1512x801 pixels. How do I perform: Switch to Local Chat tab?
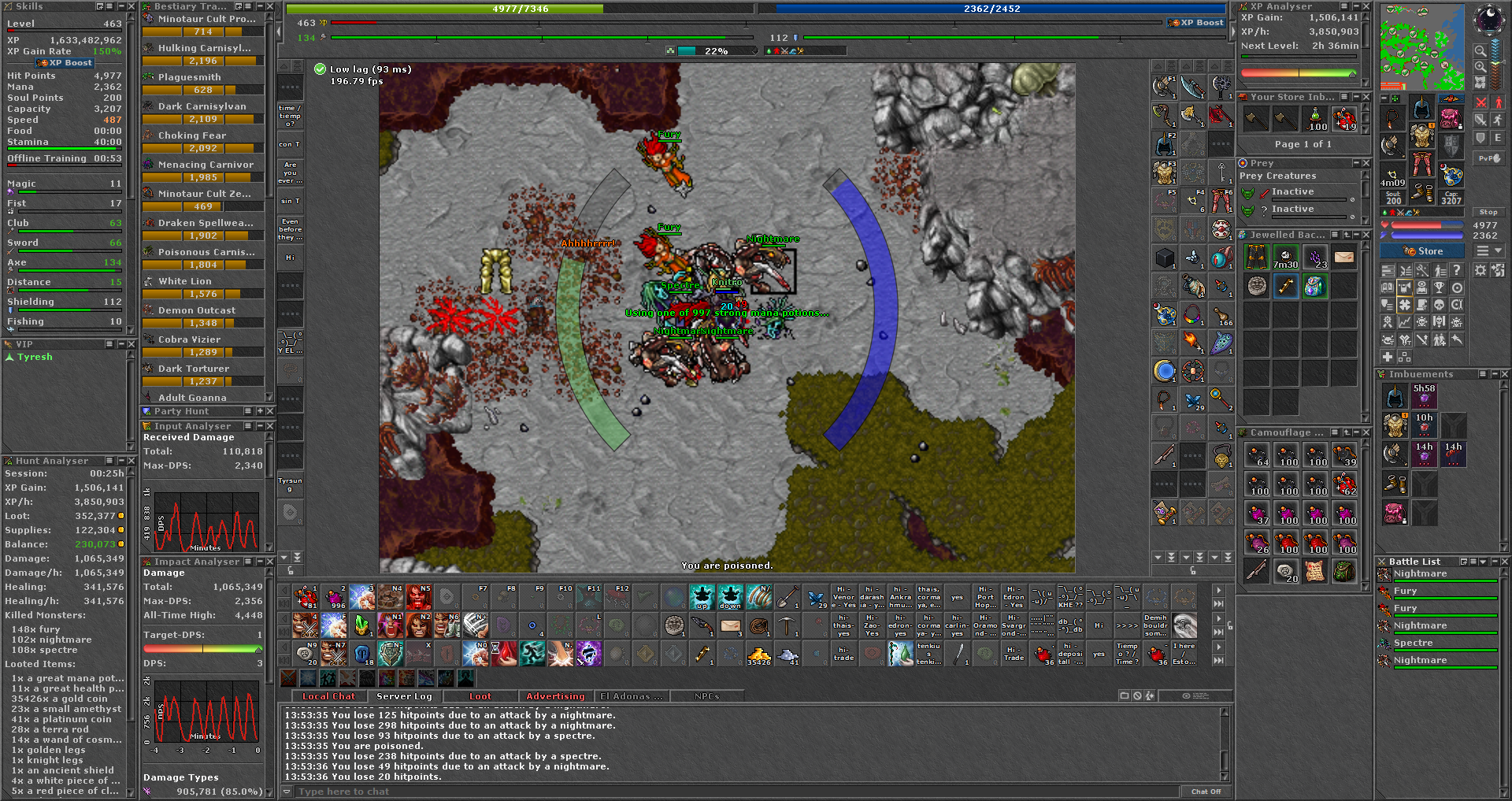(x=328, y=696)
